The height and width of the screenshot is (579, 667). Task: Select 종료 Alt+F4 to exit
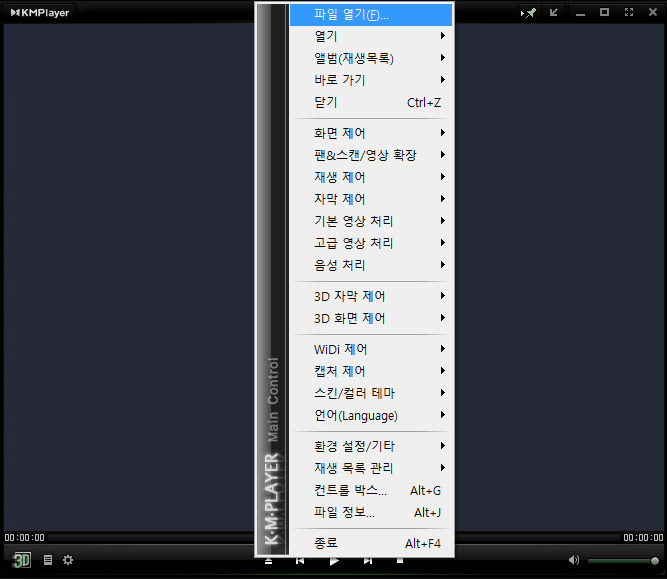[x=371, y=543]
